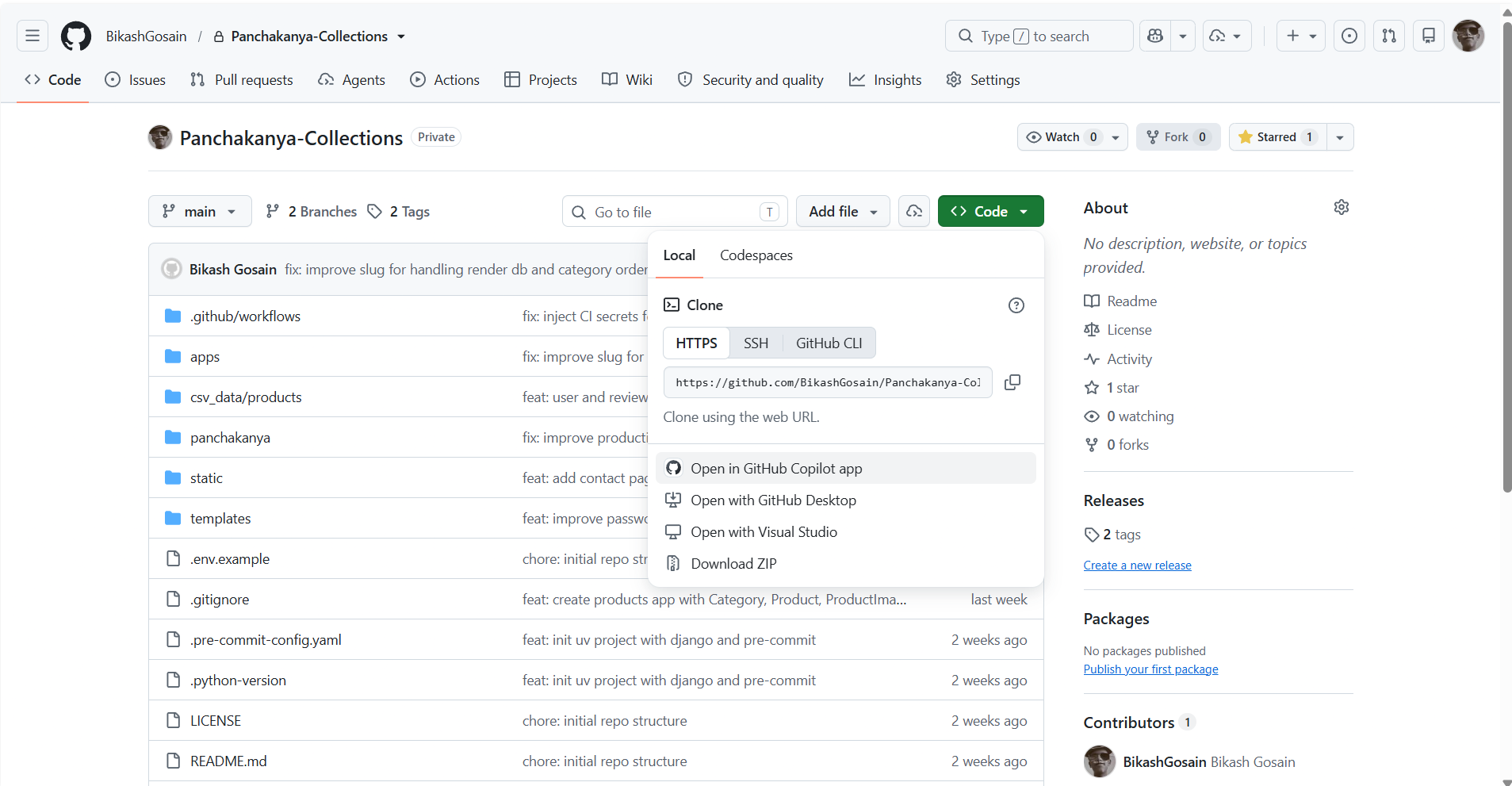Open the Actions tab

445,79
